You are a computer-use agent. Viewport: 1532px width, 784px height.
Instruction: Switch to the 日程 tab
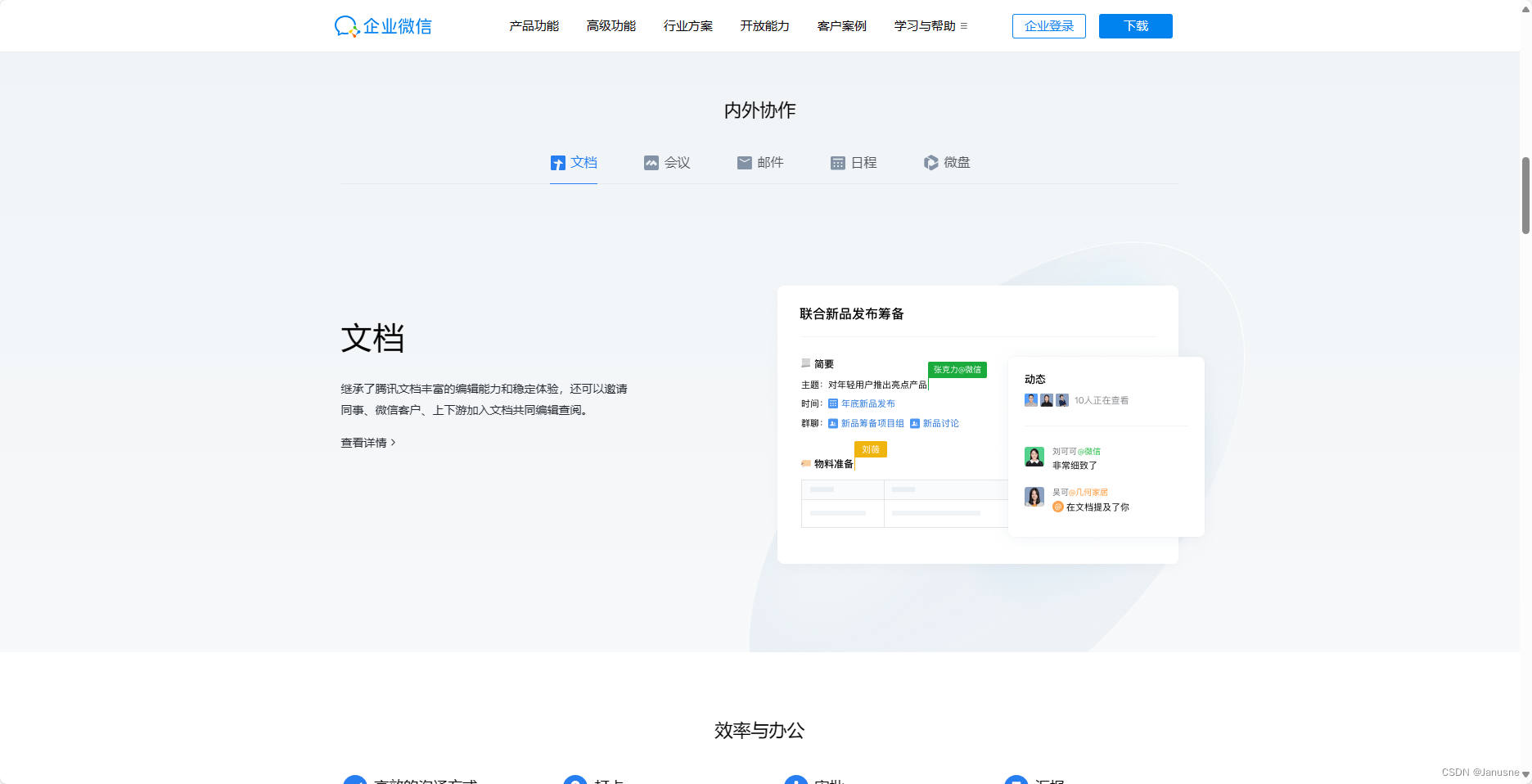854,163
